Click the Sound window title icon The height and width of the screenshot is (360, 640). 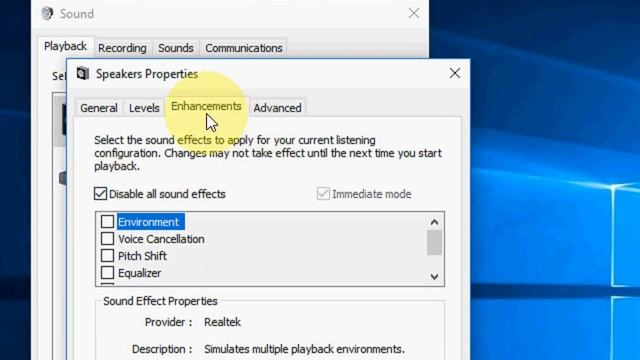tap(47, 13)
